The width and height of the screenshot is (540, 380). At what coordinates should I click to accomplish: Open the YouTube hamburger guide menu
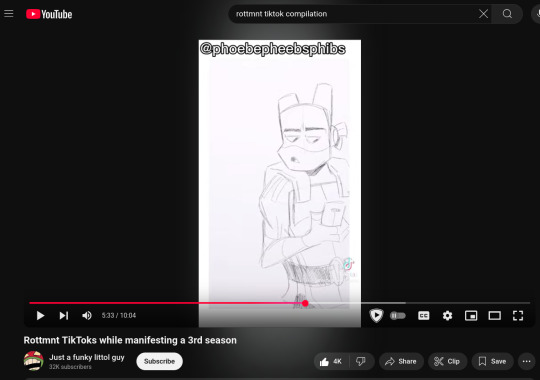(9, 14)
